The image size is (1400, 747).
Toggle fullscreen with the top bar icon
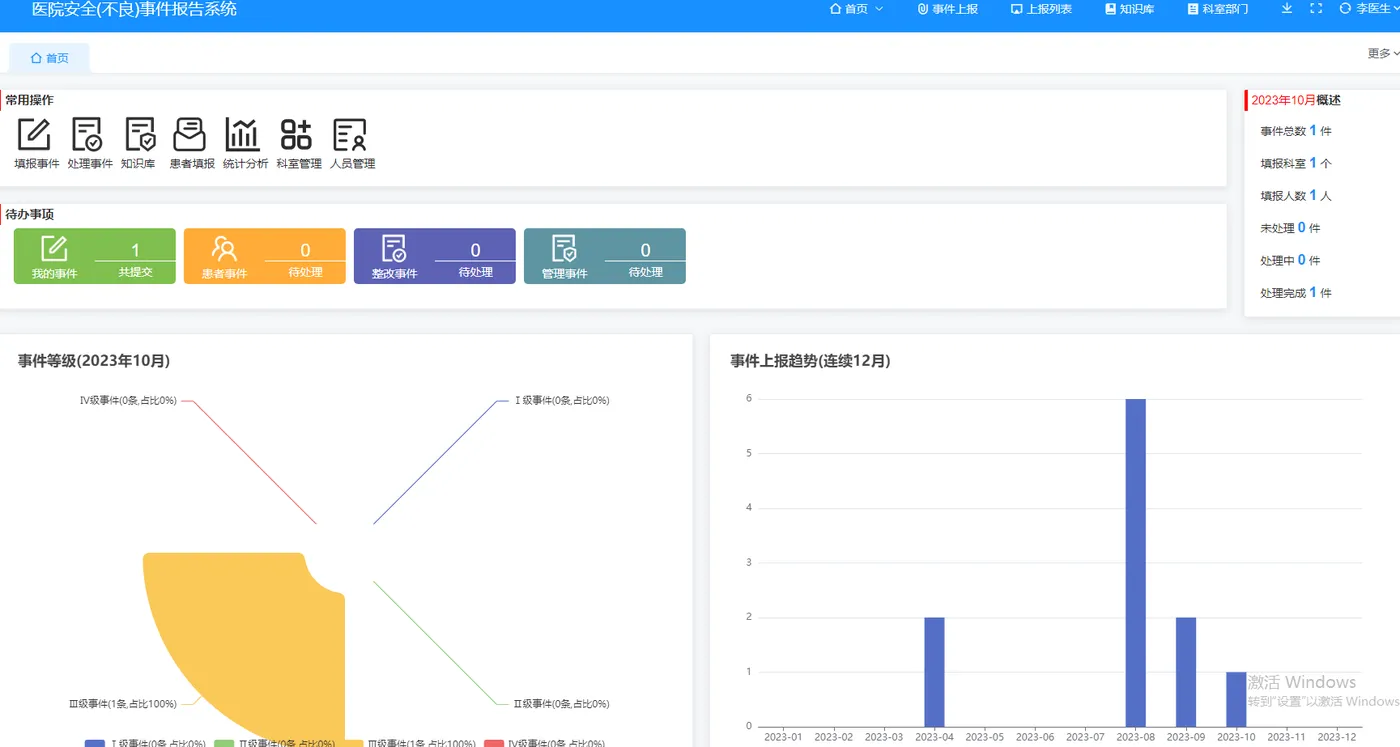(1316, 9)
